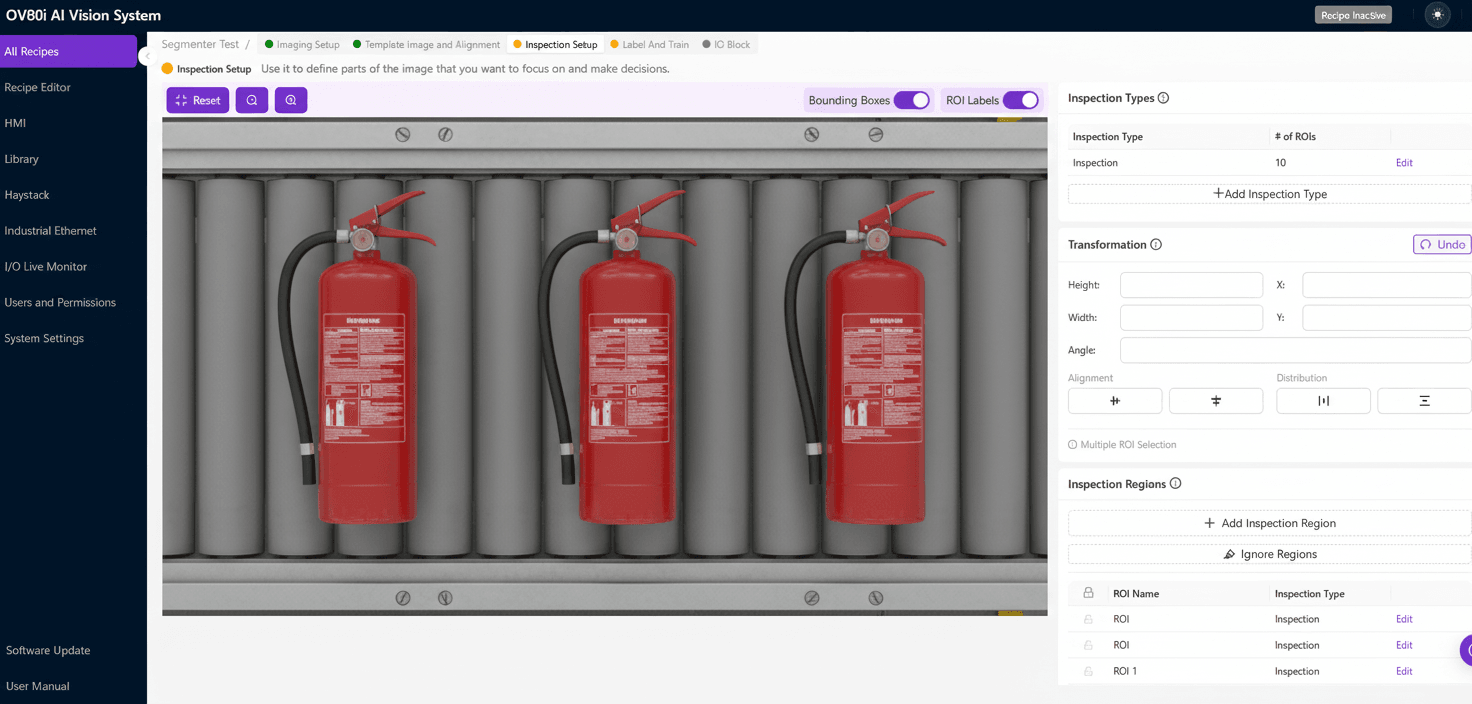Disable the ROI Labels switch
Image resolution: width=1472 pixels, height=704 pixels.
[1021, 100]
